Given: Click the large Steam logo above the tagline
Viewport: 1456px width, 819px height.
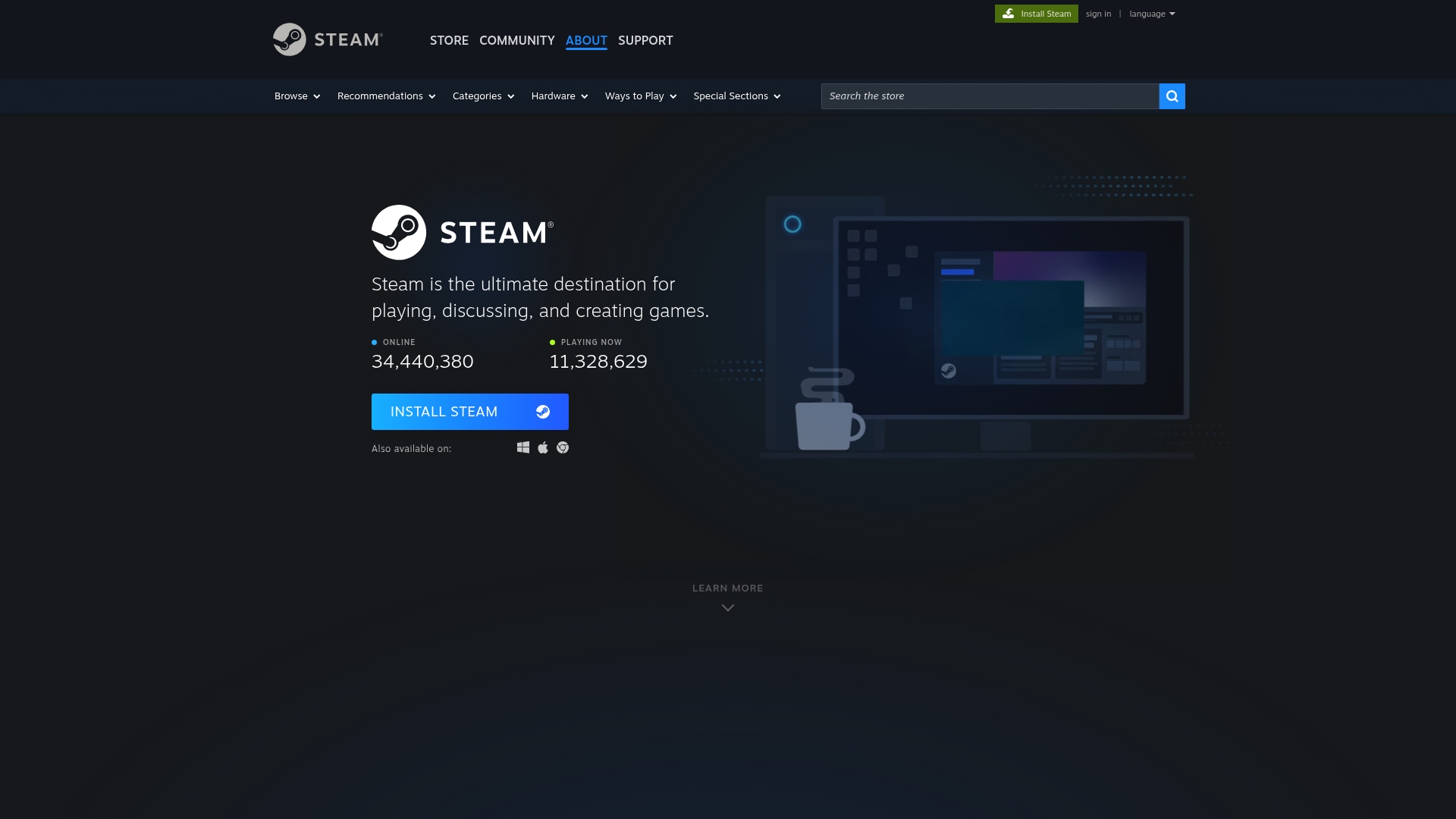Looking at the screenshot, I should coord(463,232).
